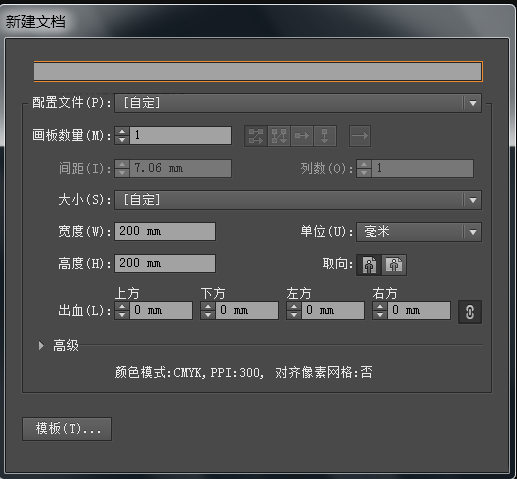Click the 间距 spacing field showing 7.06 mm

click(x=180, y=168)
